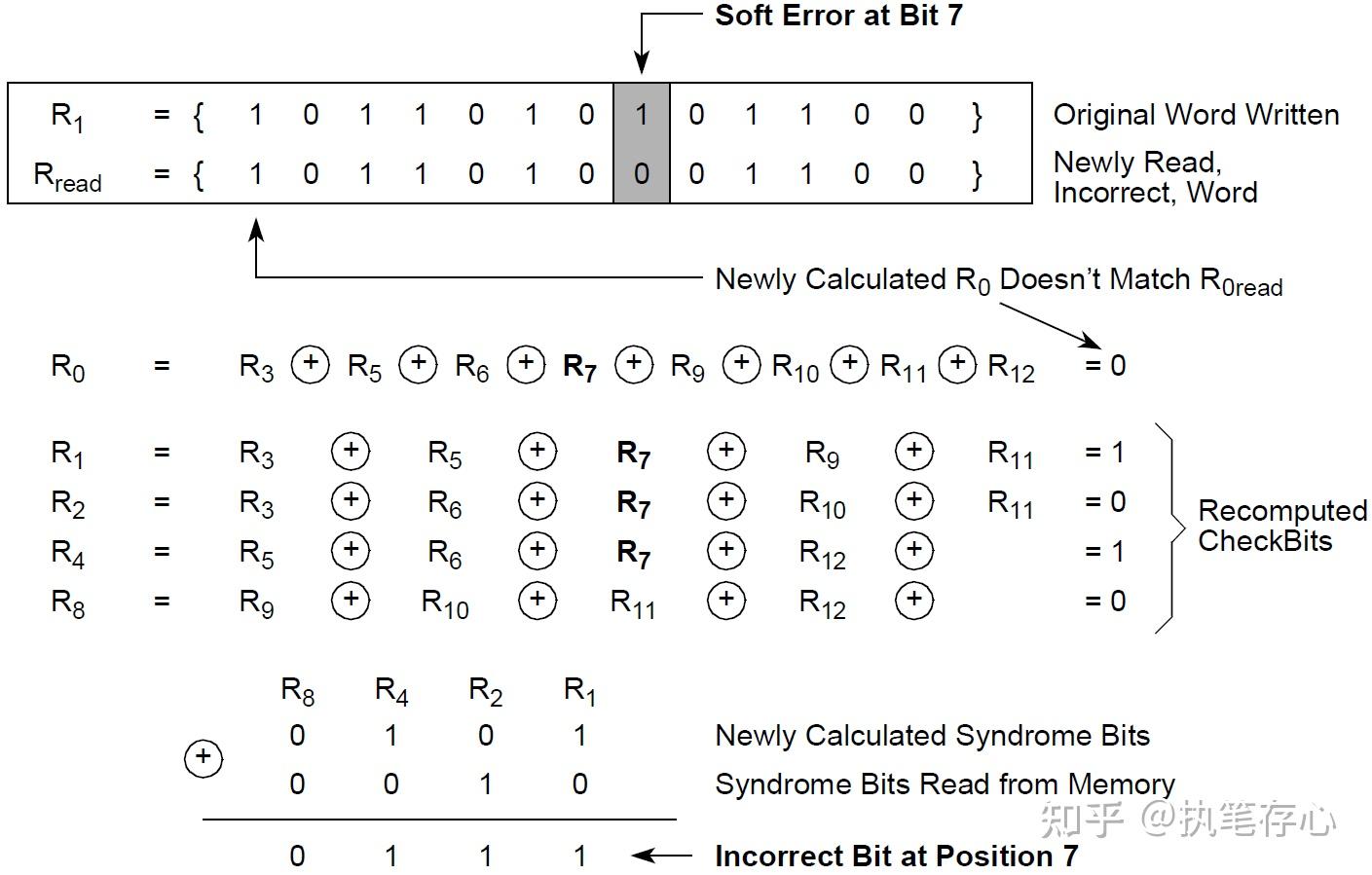
Task: Click the "Original Word Written" caption
Action: coord(1196,115)
